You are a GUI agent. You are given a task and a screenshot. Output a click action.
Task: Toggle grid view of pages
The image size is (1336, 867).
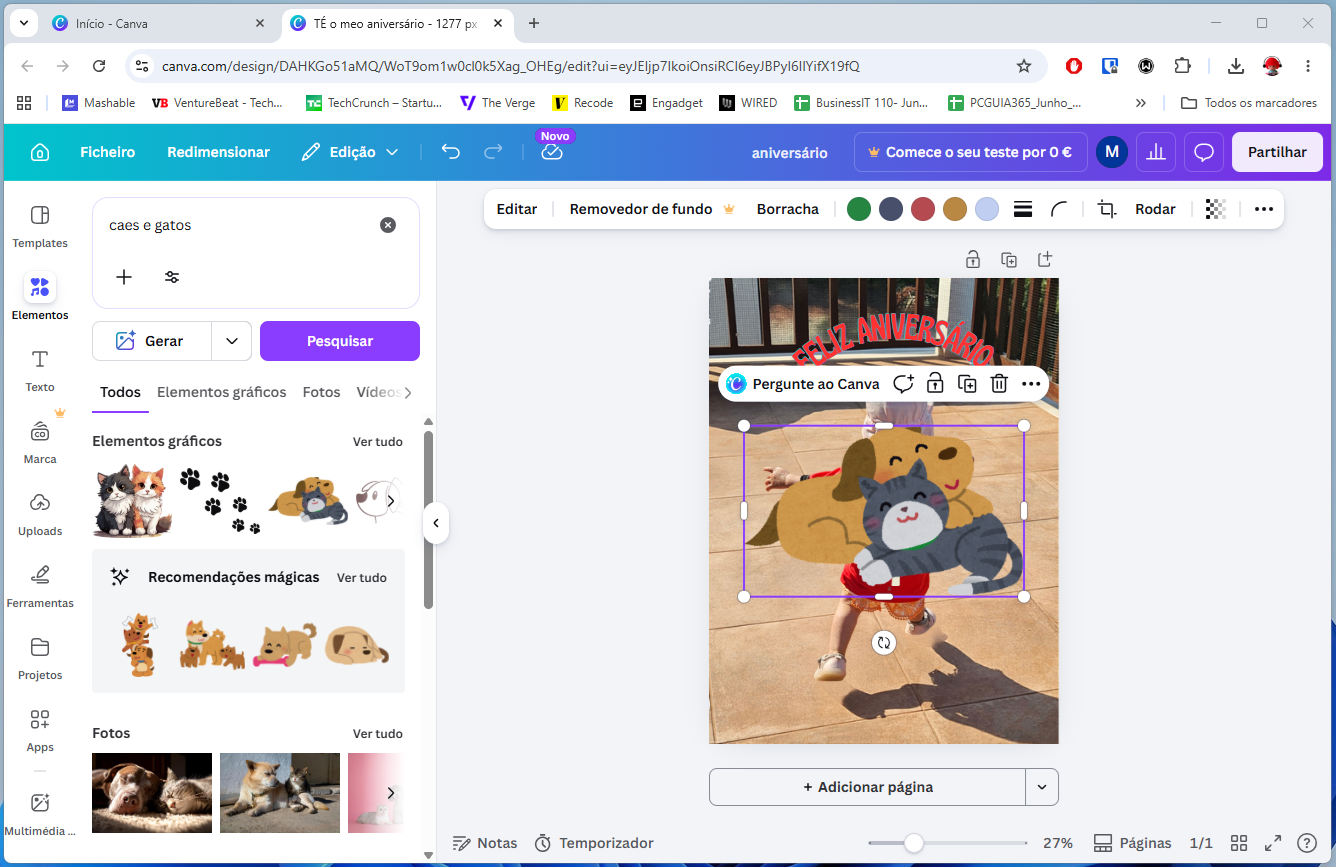[x=1239, y=843]
